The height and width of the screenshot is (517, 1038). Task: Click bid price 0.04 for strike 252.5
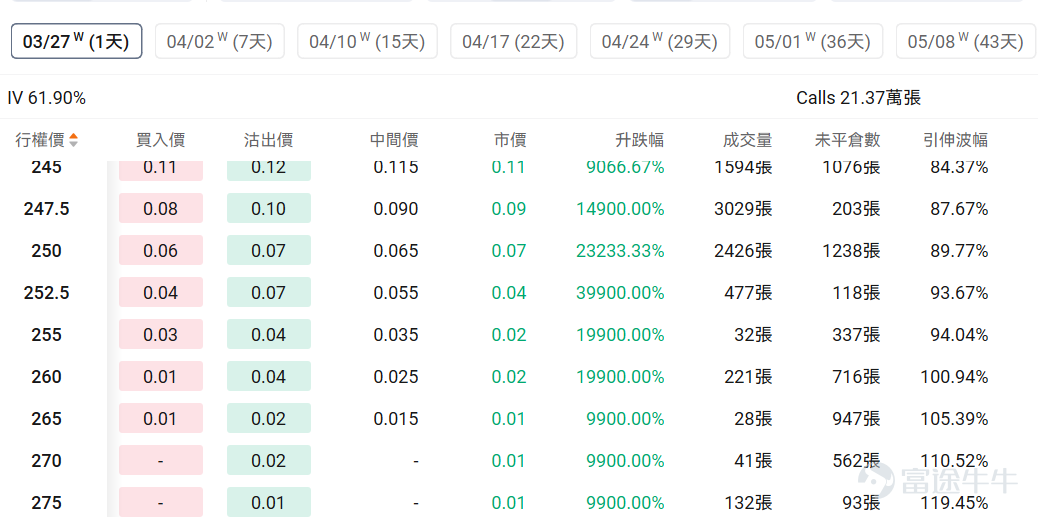coord(161,293)
